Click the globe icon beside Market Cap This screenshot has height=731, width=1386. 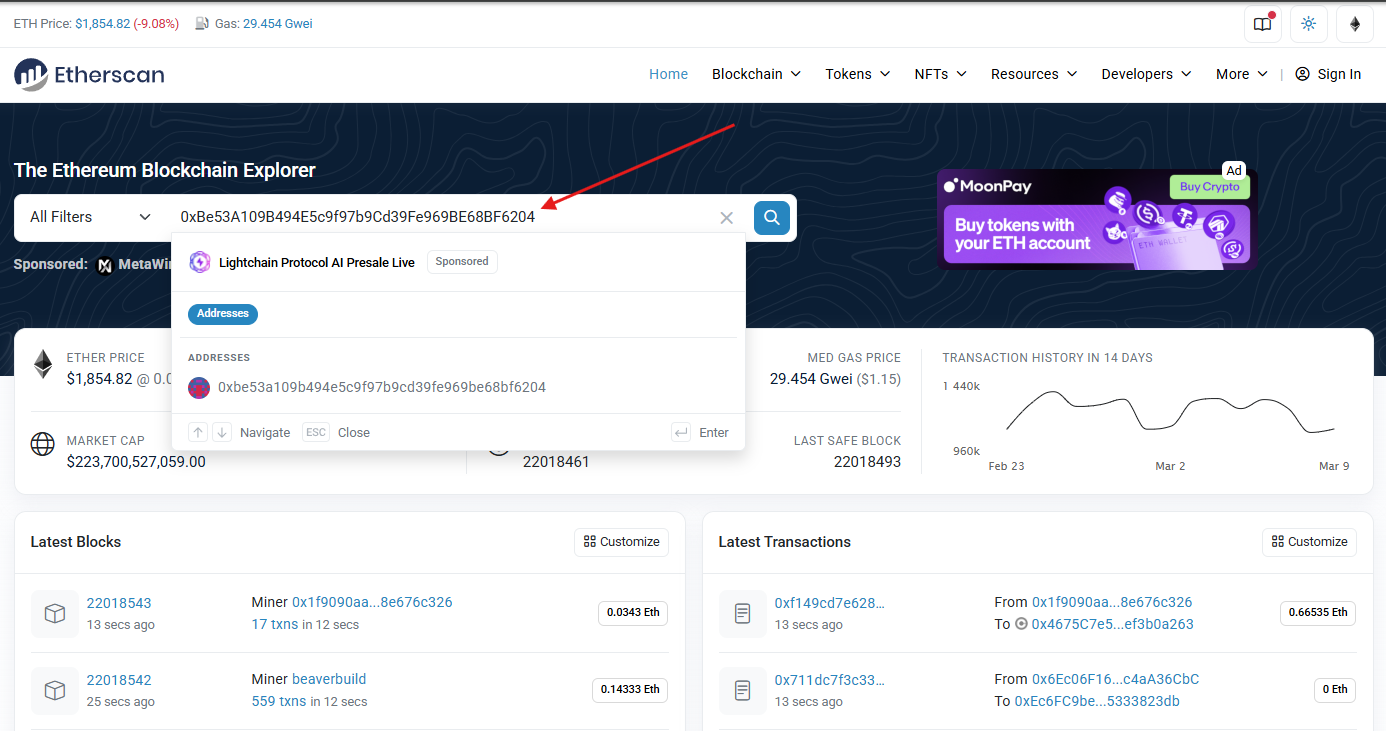coord(42,444)
